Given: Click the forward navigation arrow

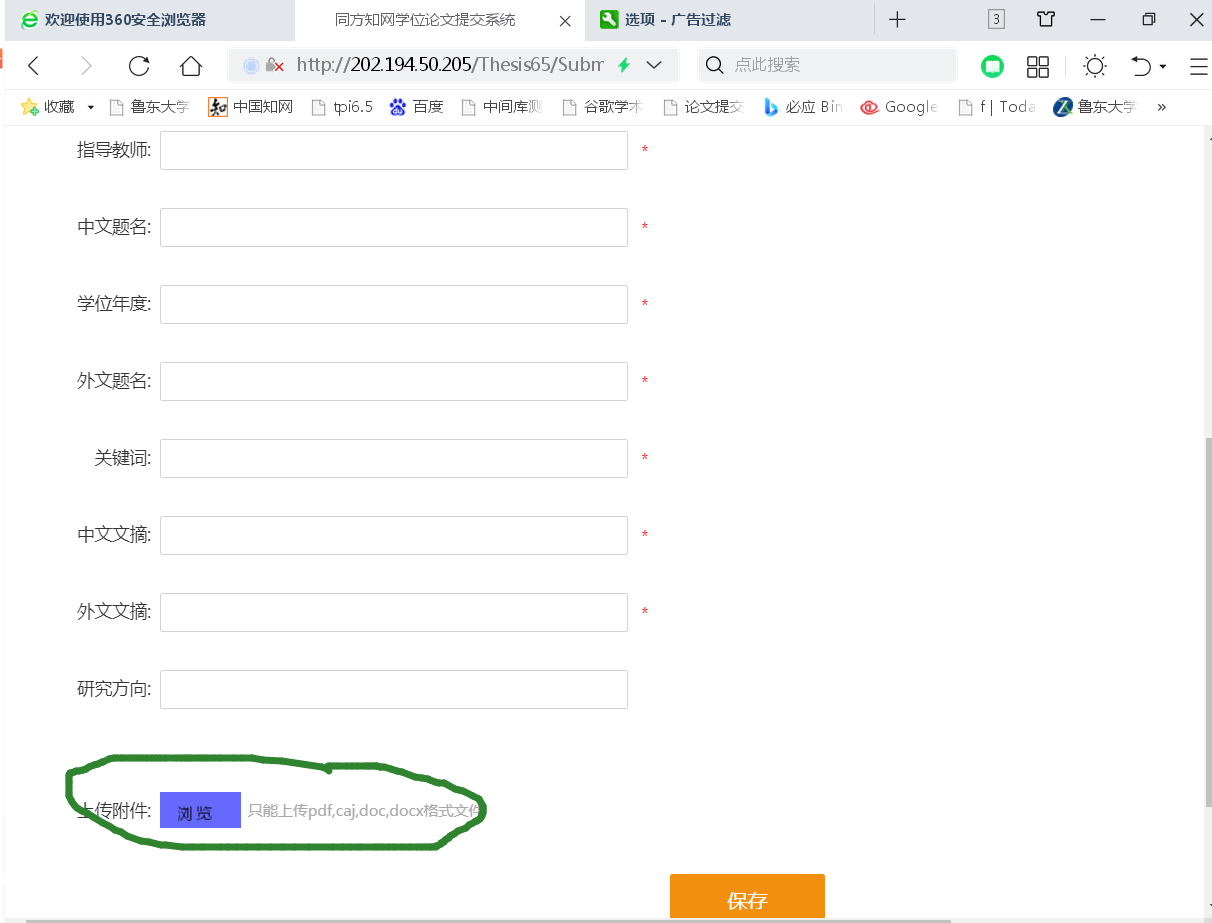Looking at the screenshot, I should pyautogui.click(x=86, y=66).
